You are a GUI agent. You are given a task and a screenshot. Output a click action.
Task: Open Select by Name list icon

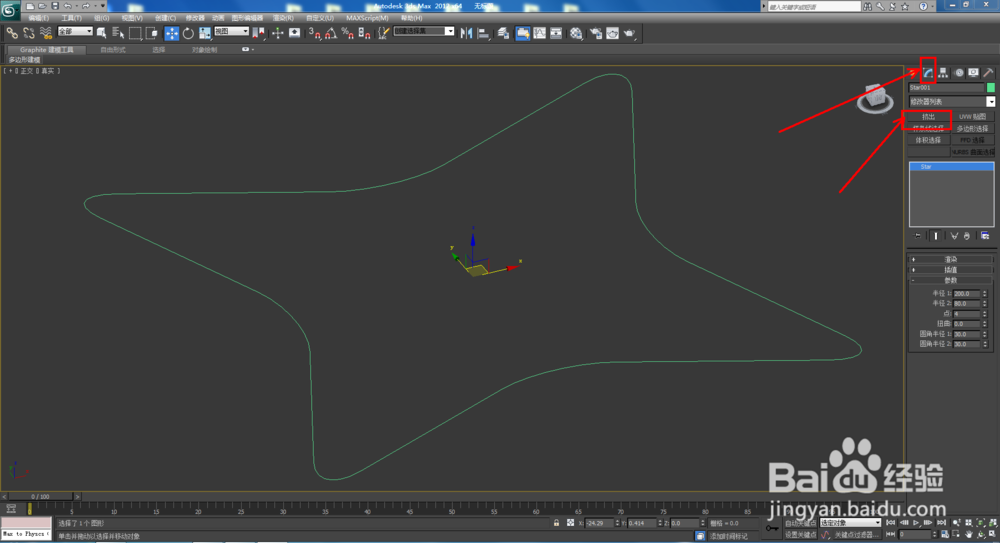(x=118, y=33)
